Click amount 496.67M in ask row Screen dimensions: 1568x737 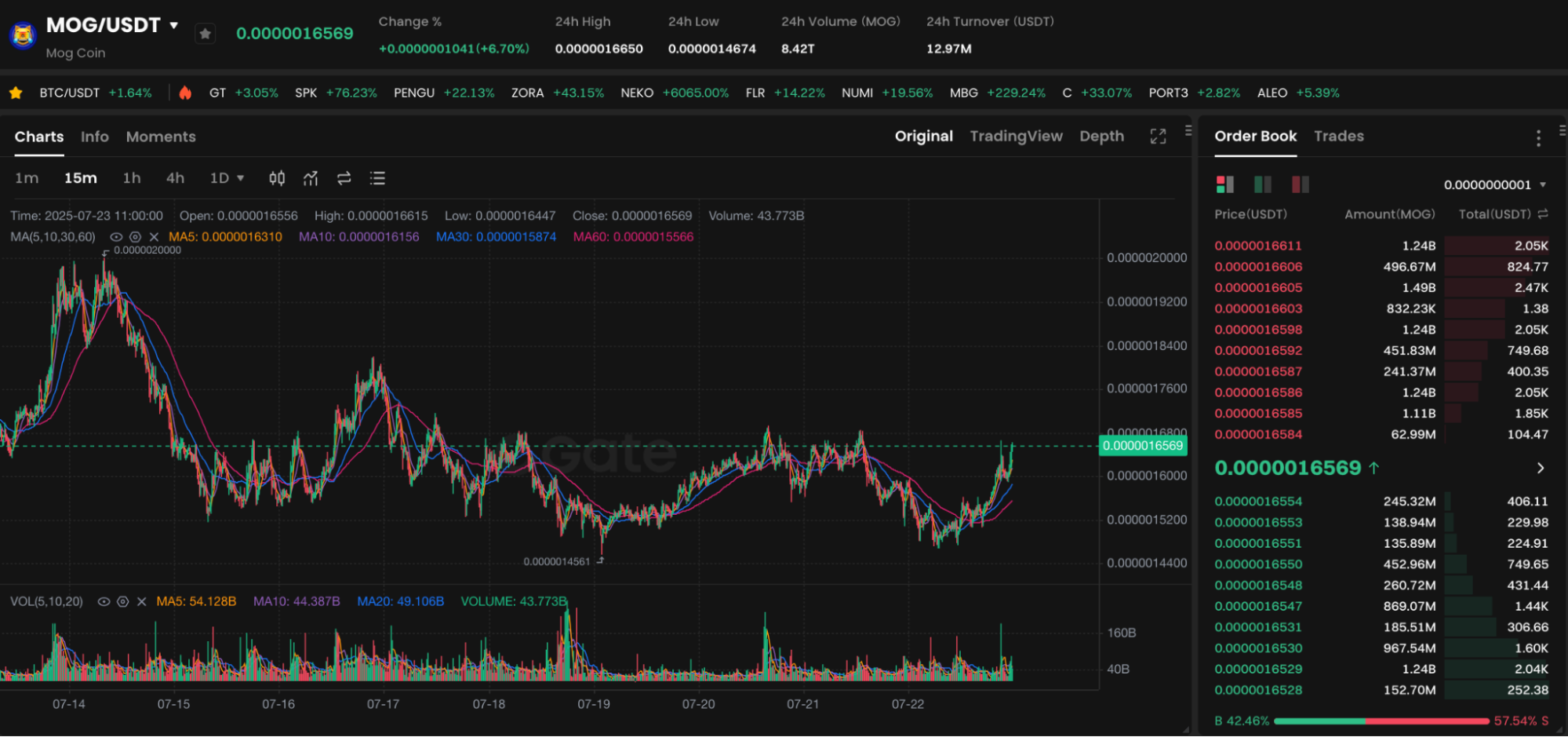tap(1409, 267)
